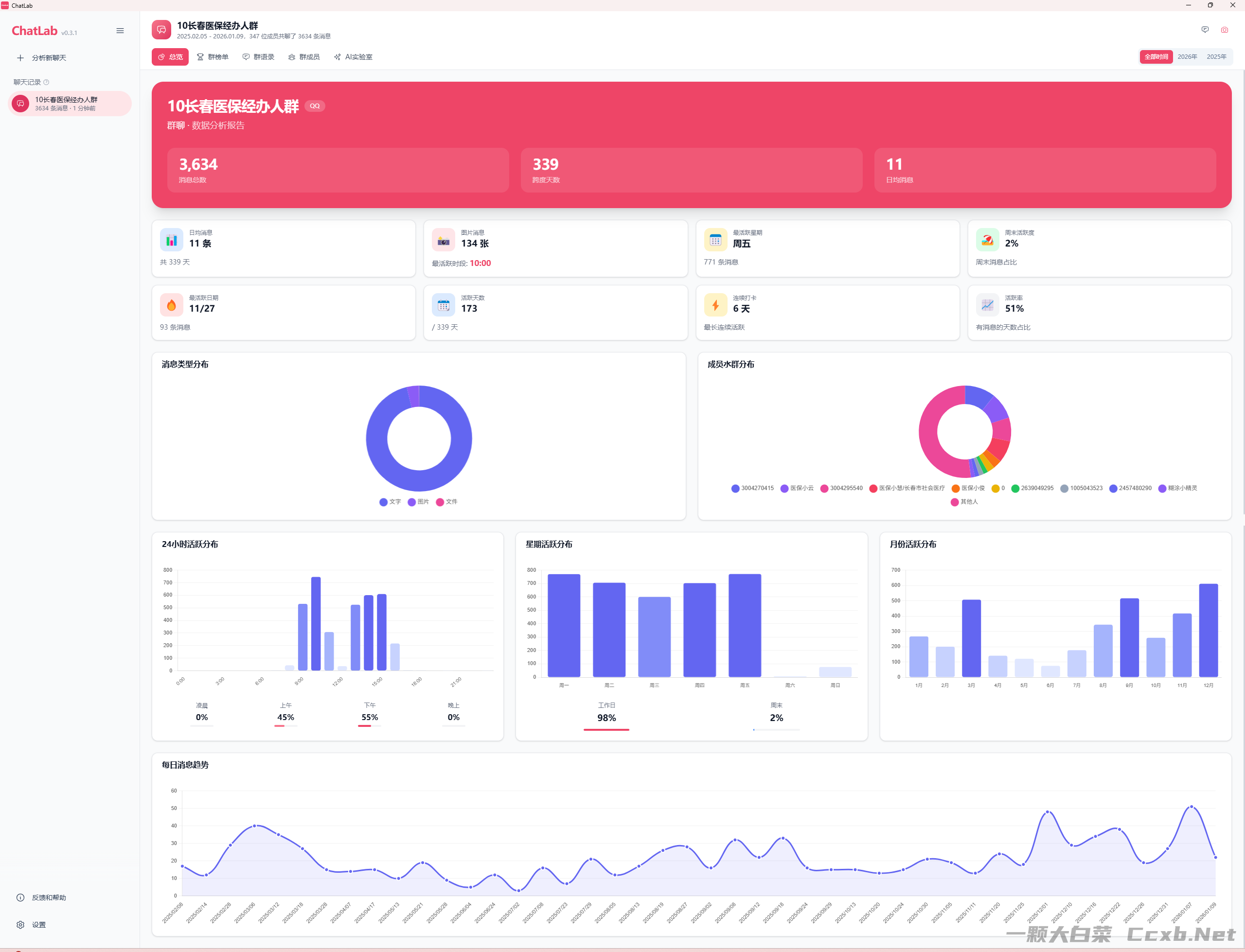Toggle the 文字 legend in the message type chart
Screen dimensions: 1245x952
(390, 501)
